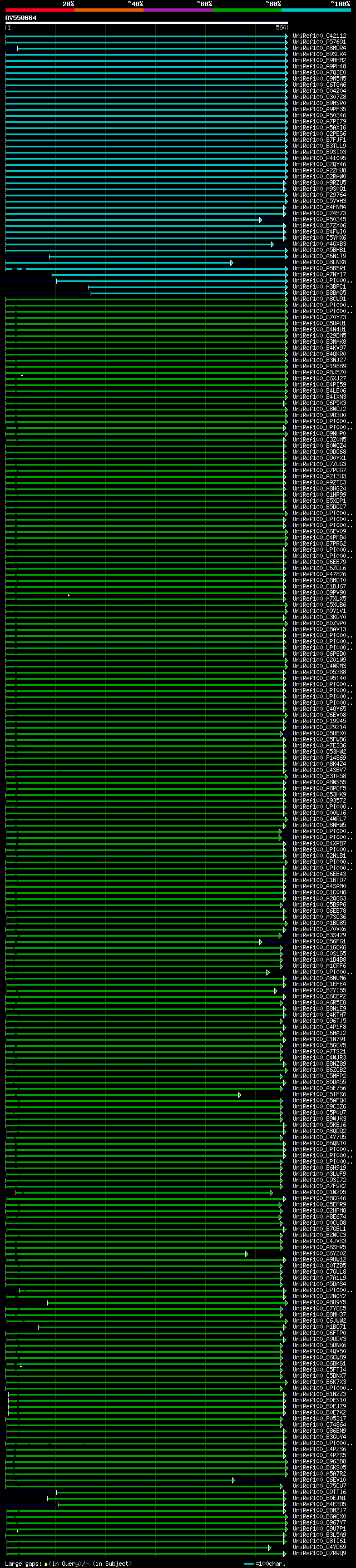Select the UniRef100_Q4YD69 entry

click(319, 1547)
